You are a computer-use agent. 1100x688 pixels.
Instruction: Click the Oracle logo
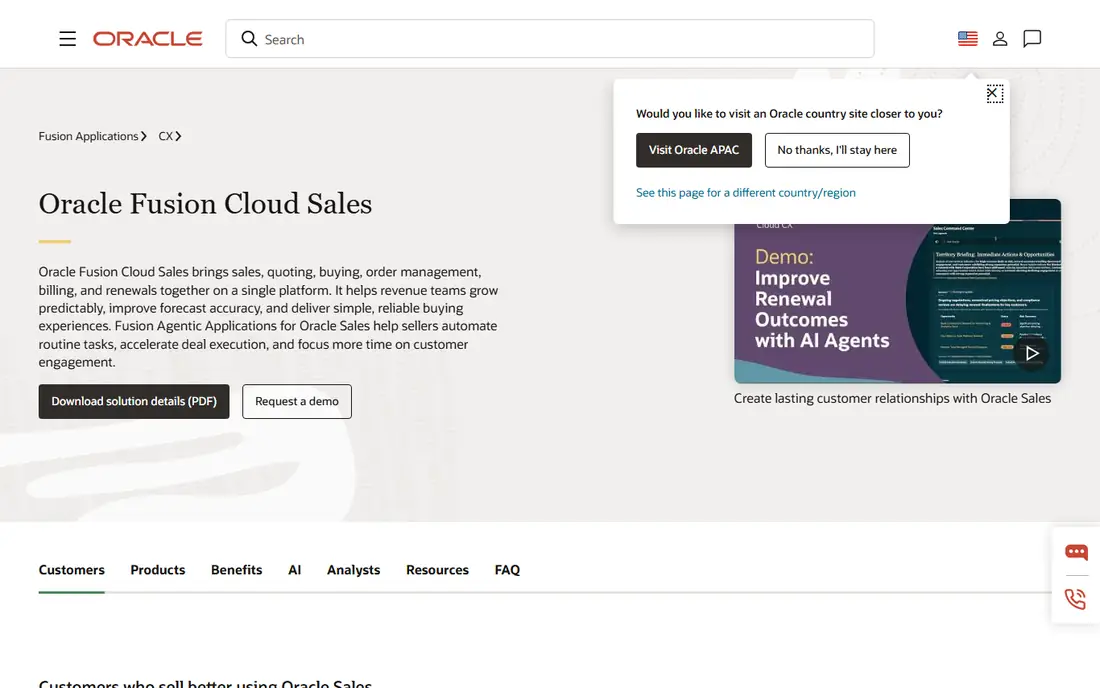pyautogui.click(x=147, y=39)
